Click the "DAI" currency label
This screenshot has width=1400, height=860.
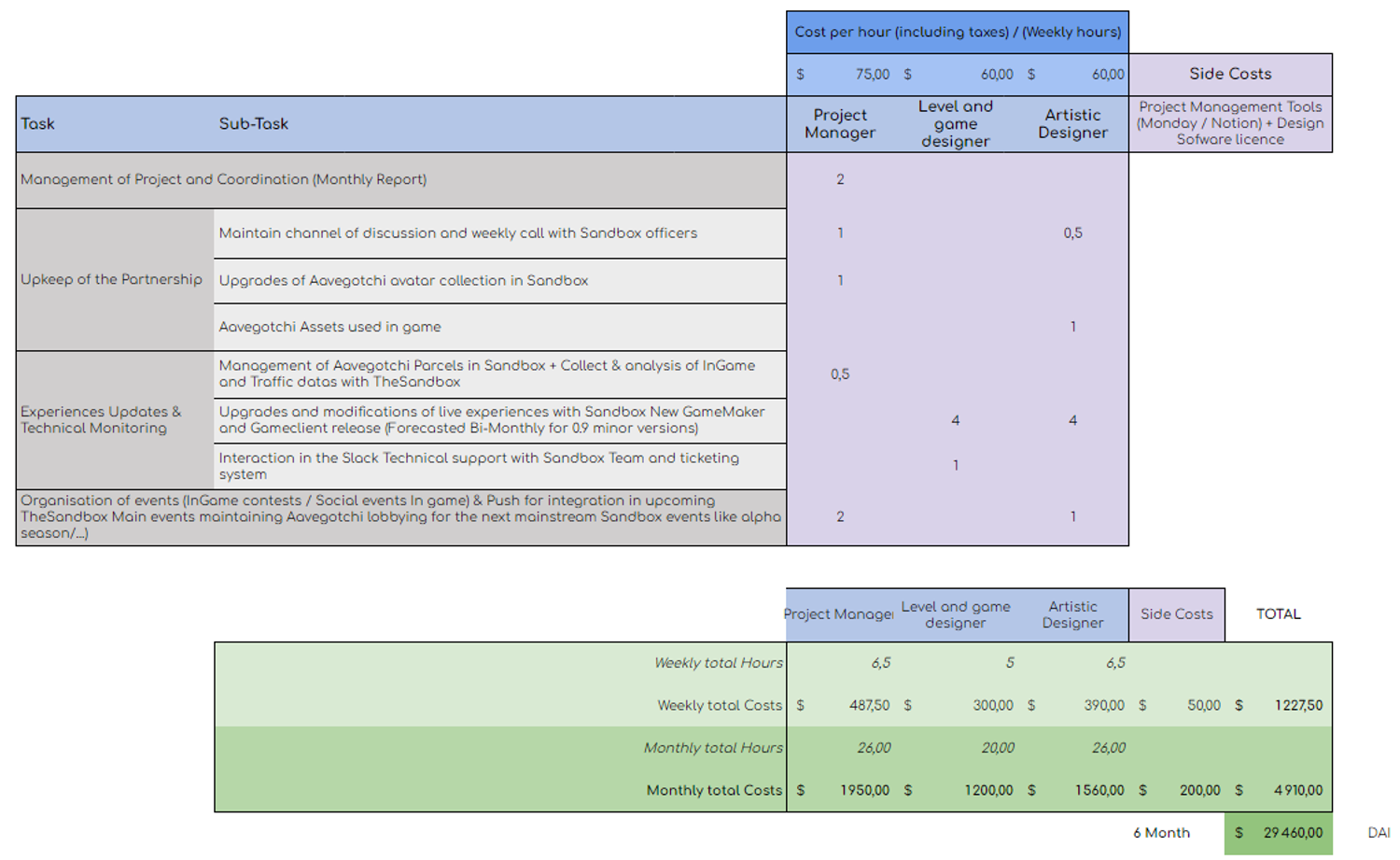[1379, 833]
